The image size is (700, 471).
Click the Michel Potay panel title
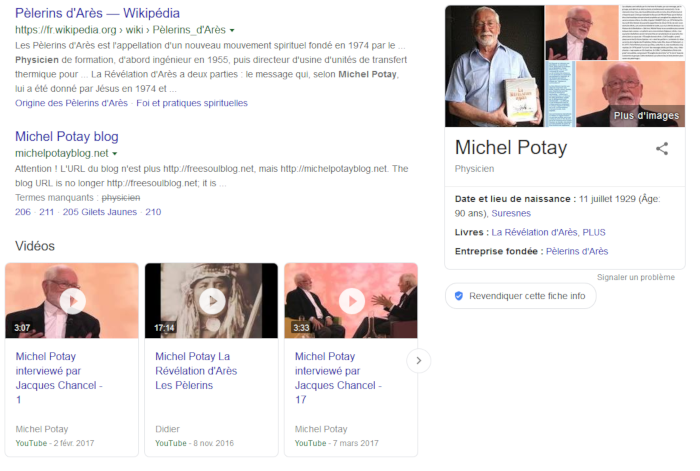click(511, 148)
